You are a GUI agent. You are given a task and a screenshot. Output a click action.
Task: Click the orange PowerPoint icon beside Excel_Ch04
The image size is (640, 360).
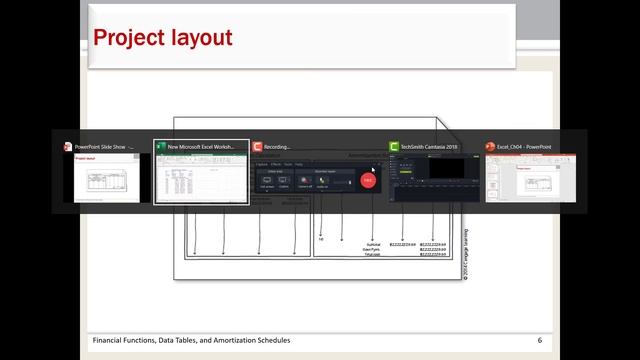click(490, 147)
